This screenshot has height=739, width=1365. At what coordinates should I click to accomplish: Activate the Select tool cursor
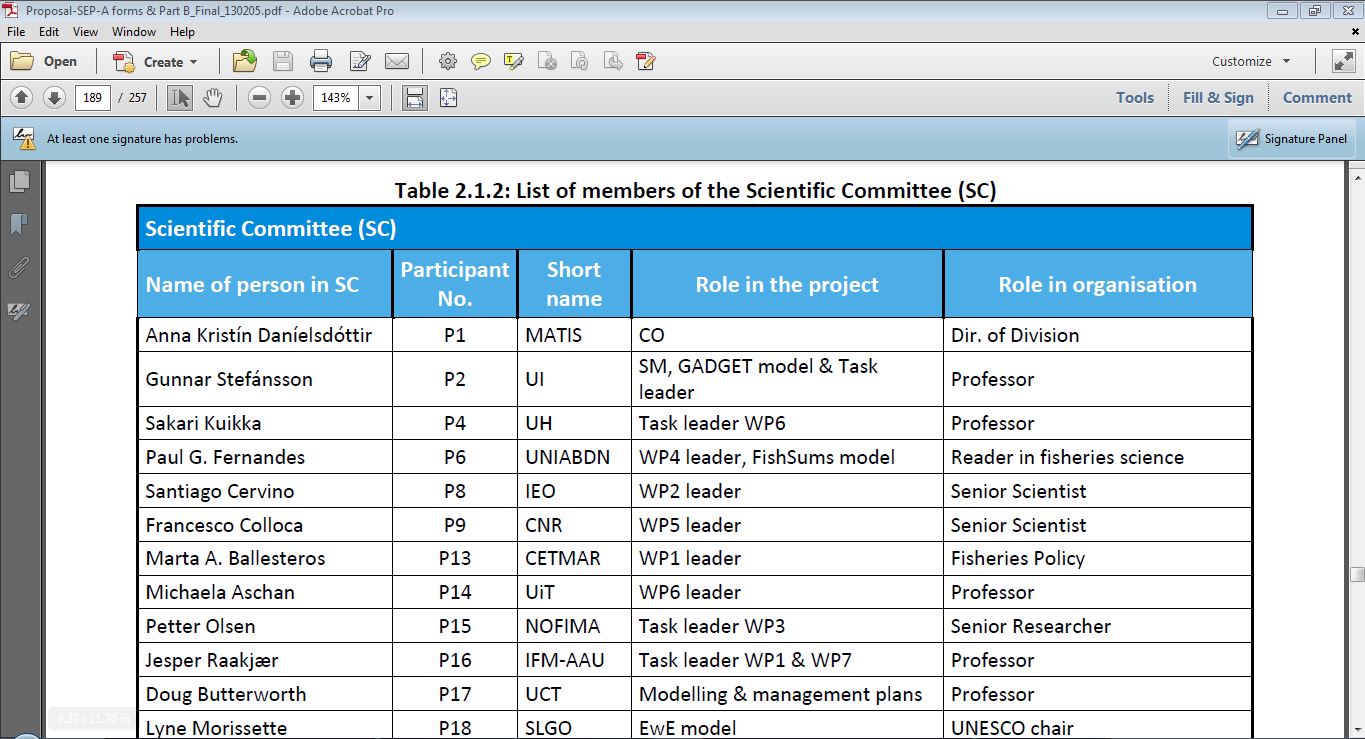click(180, 98)
